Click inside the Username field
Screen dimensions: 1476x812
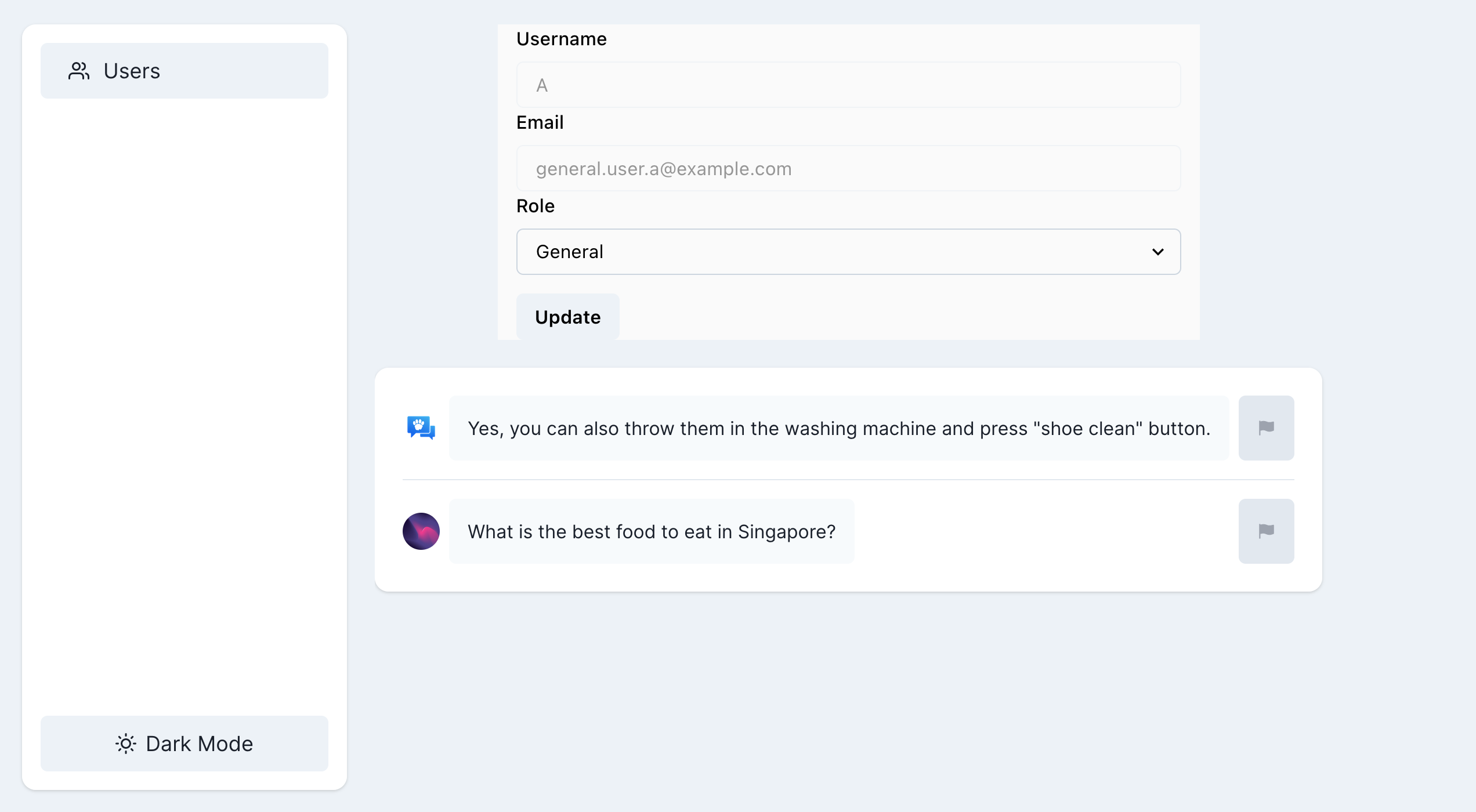tap(849, 85)
